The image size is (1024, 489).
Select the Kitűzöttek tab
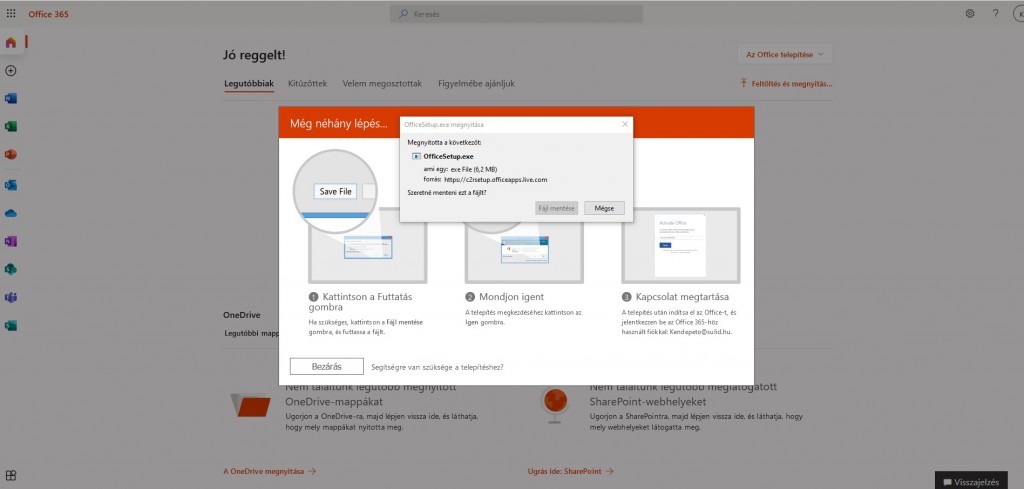308,84
